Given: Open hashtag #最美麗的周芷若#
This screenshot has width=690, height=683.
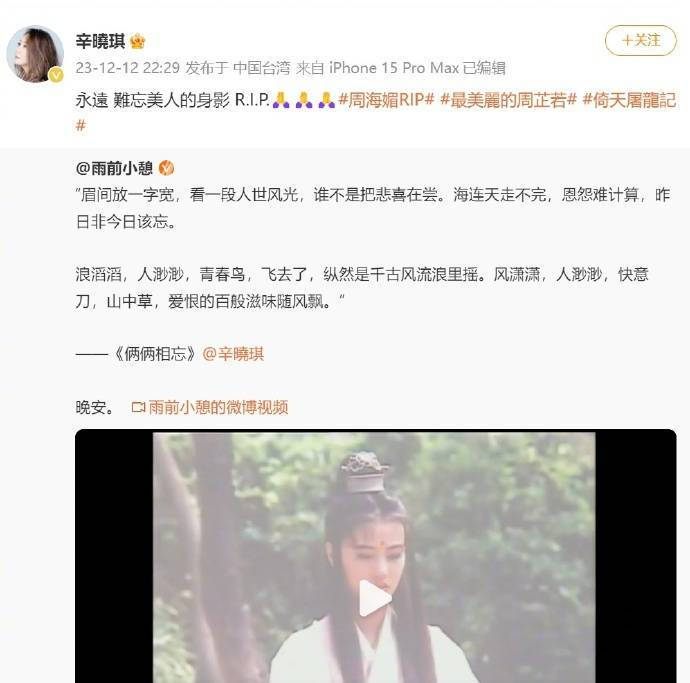Looking at the screenshot, I should (x=508, y=100).
